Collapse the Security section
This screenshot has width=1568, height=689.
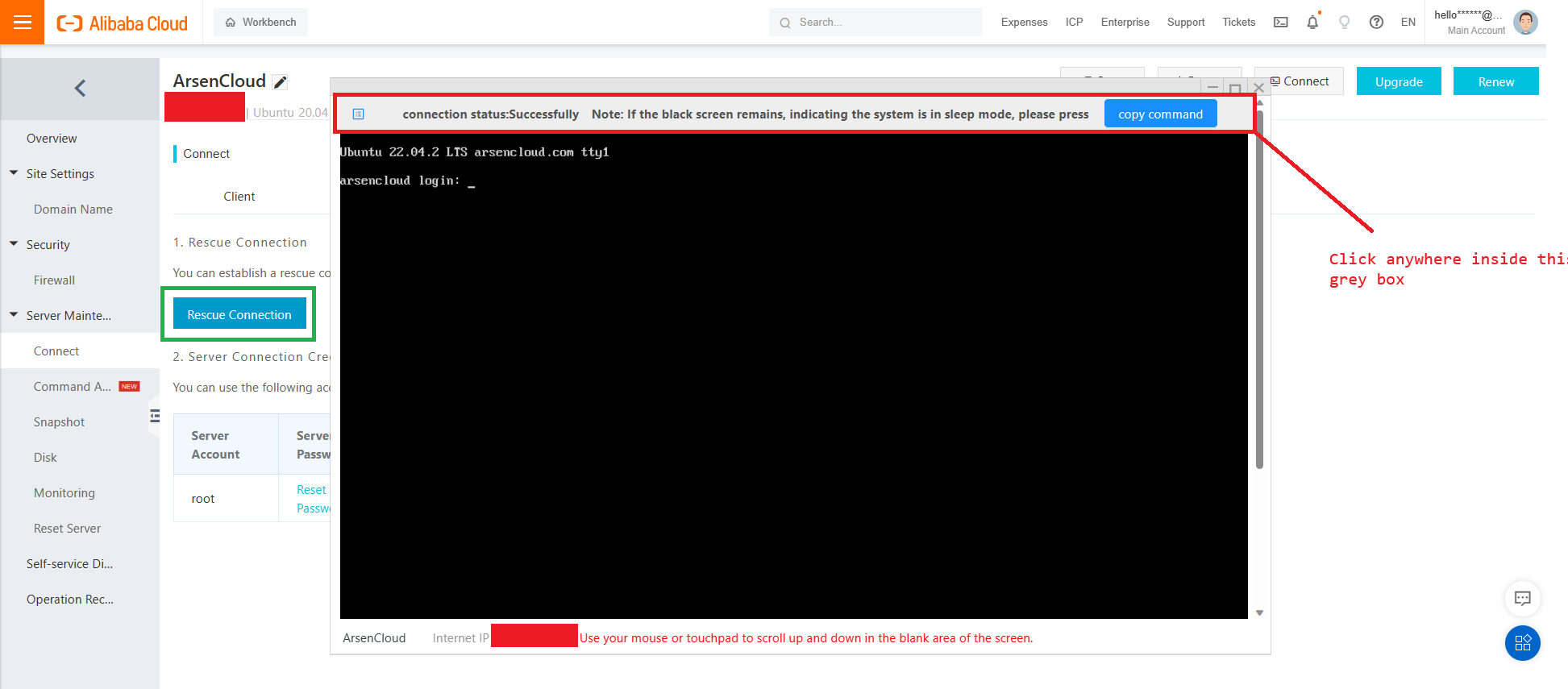click(x=14, y=244)
